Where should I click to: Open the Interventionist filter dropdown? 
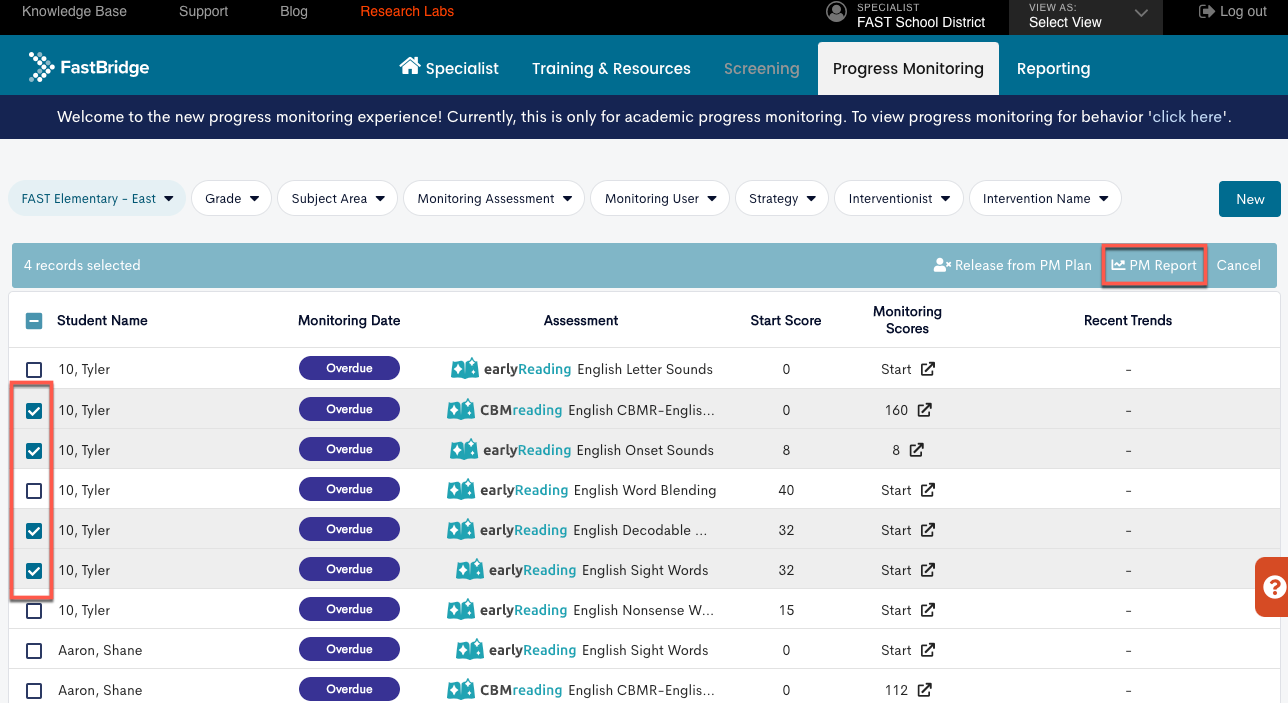click(899, 198)
